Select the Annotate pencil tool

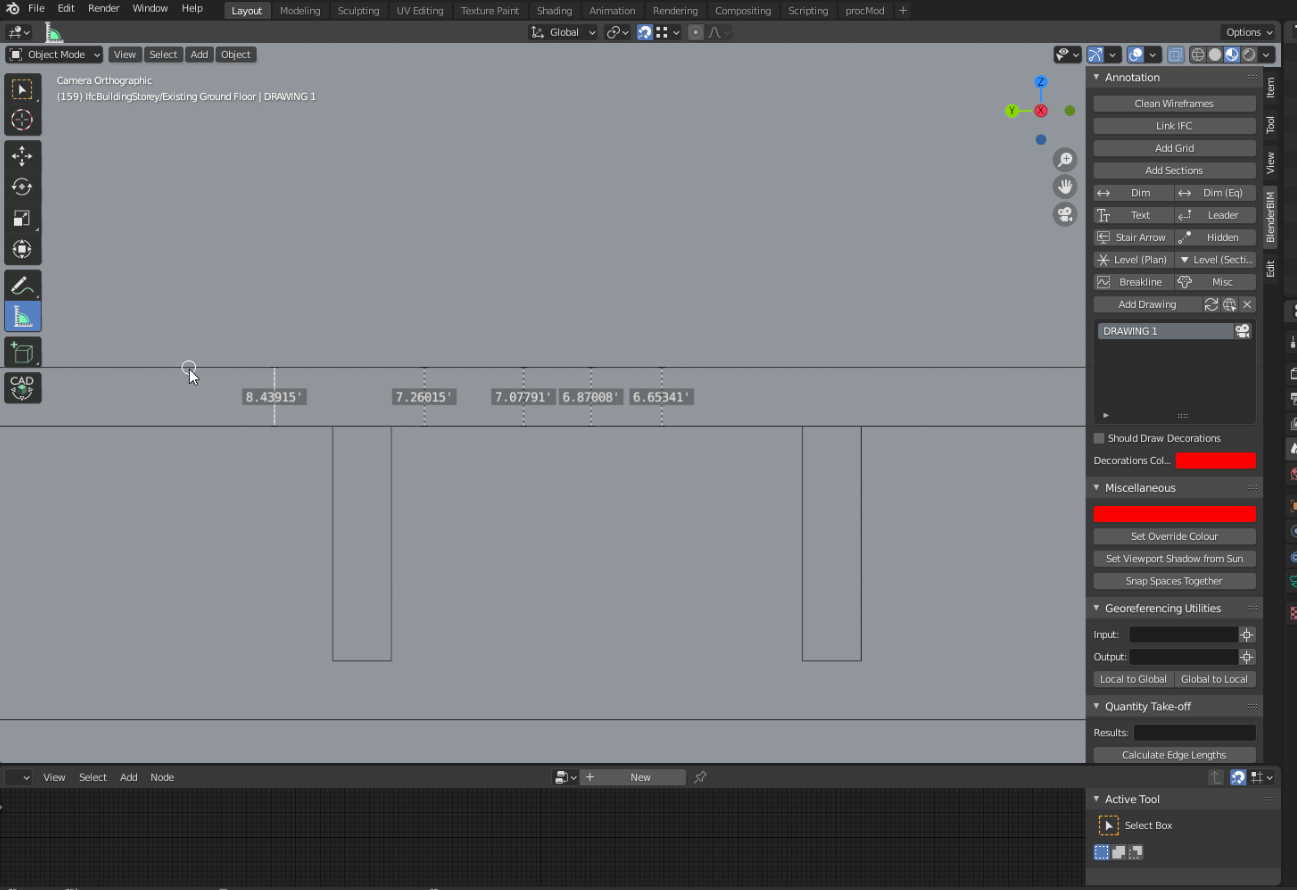tap(22, 285)
